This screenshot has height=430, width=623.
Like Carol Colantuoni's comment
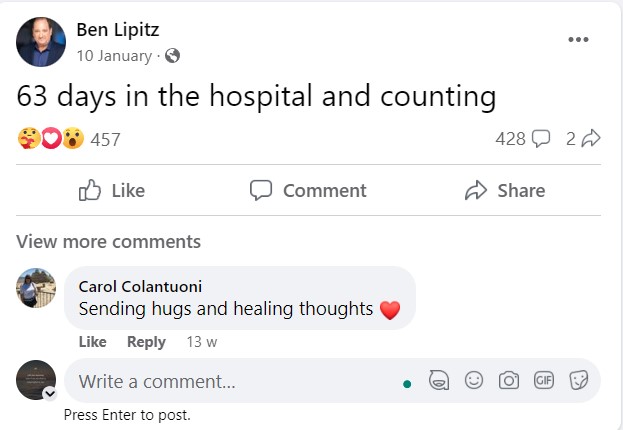click(92, 342)
